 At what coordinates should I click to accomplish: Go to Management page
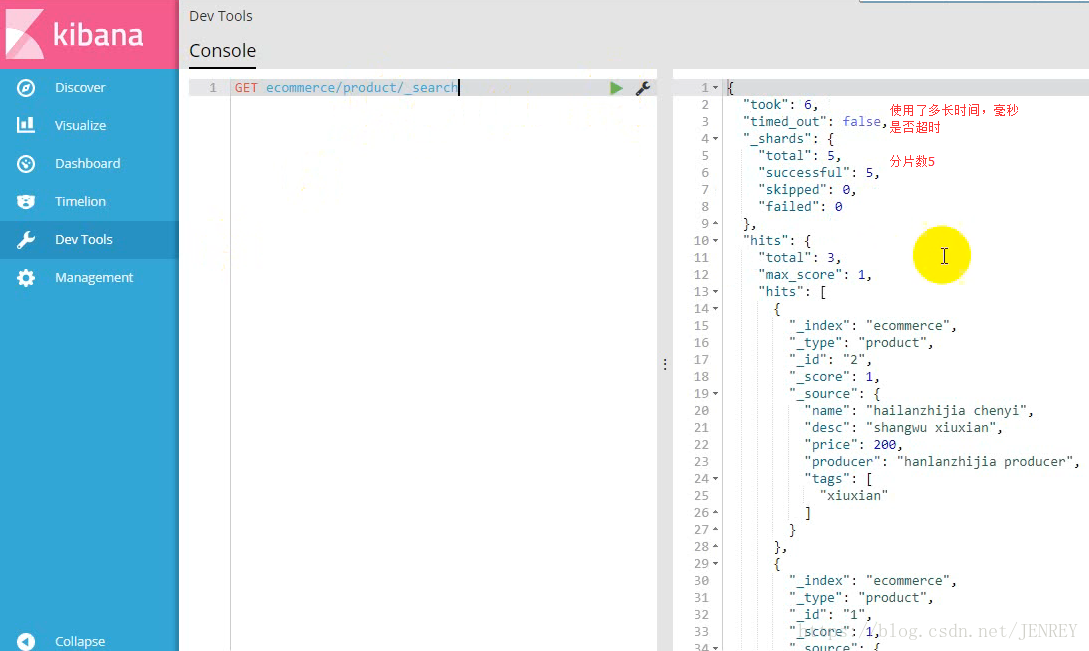click(x=94, y=277)
